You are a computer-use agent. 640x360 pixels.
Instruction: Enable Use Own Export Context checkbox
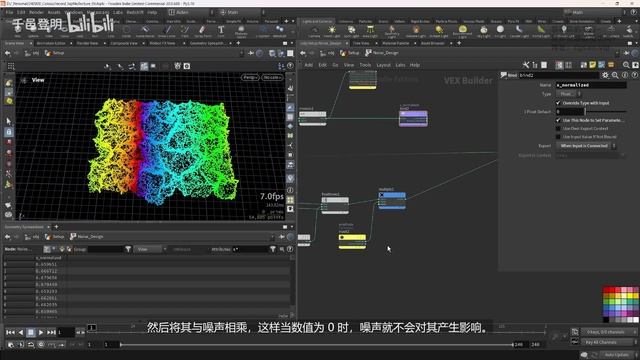click(x=558, y=129)
